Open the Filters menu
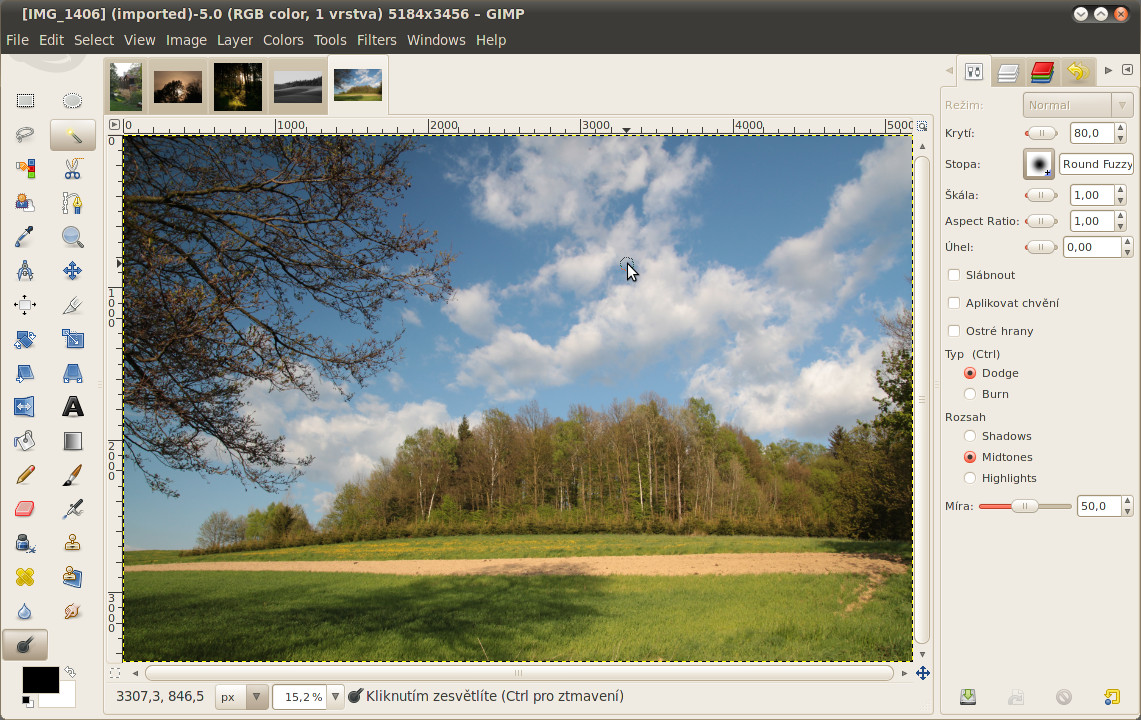This screenshot has height=720, width=1141. coord(376,40)
